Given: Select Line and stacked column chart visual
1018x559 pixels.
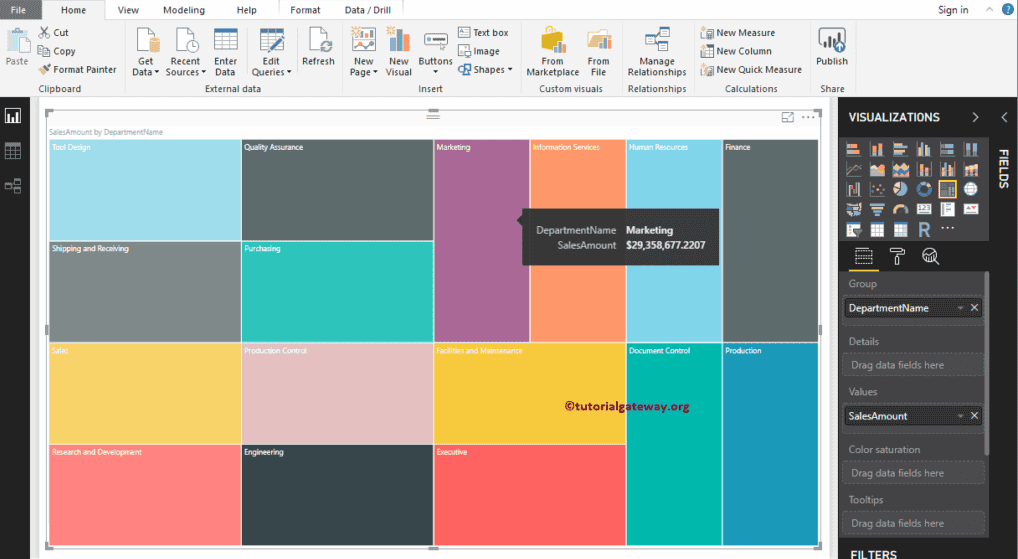Looking at the screenshot, I should (924, 169).
